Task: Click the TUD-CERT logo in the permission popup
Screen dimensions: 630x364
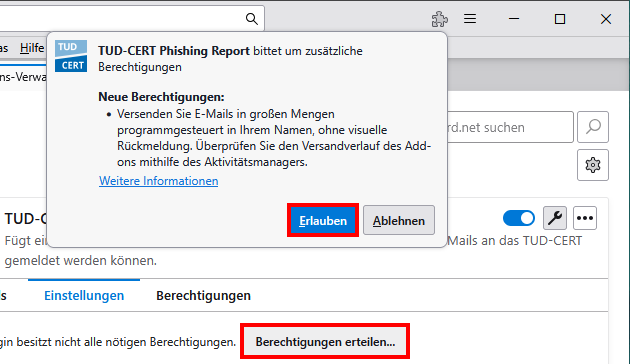Action: click(x=71, y=56)
